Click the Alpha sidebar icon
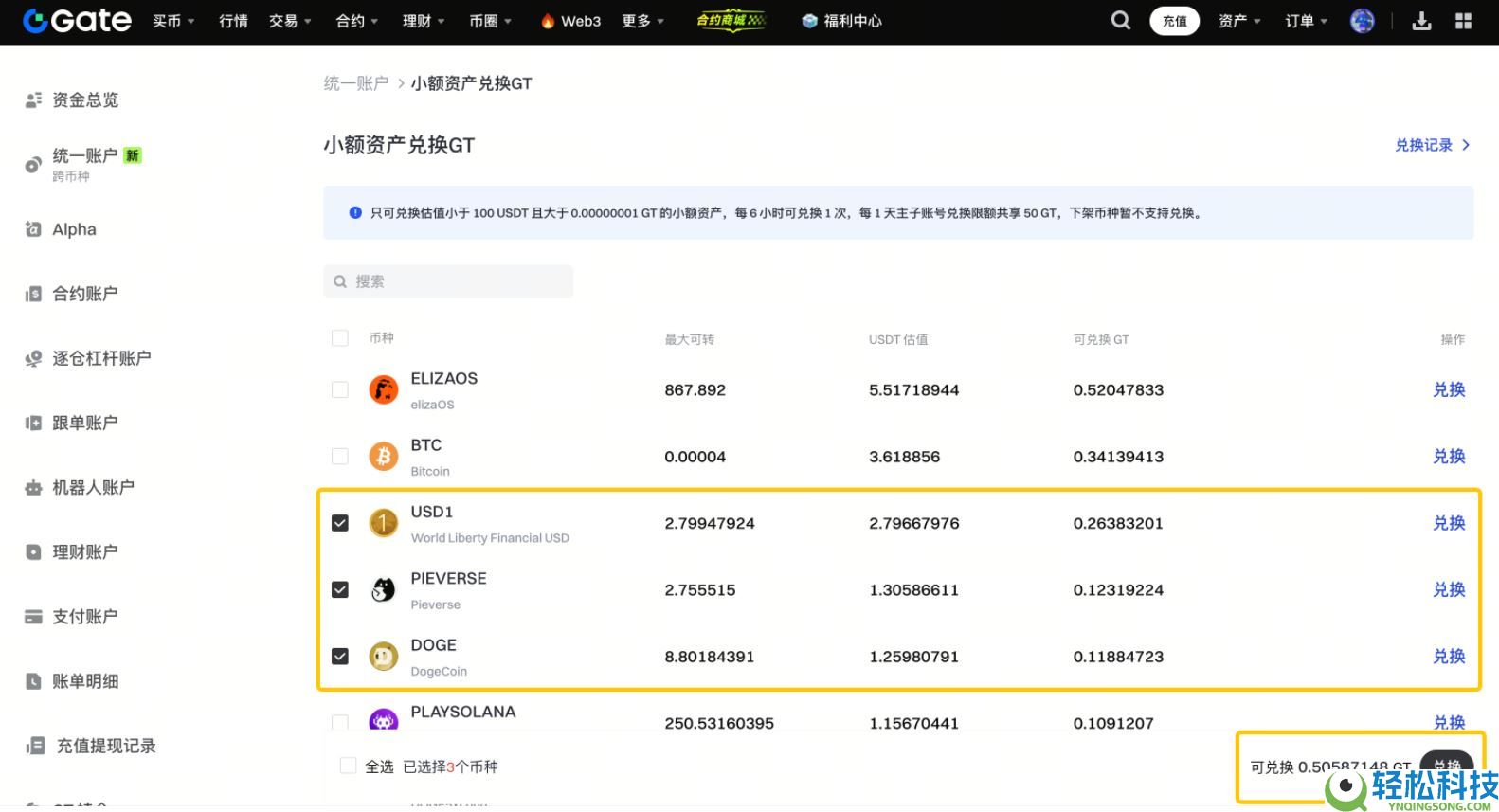The height and width of the screenshot is (812, 1499). coord(33,229)
